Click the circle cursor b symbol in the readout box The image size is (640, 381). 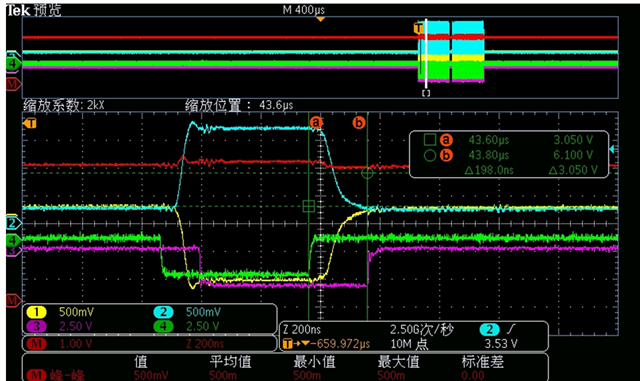tap(430, 156)
